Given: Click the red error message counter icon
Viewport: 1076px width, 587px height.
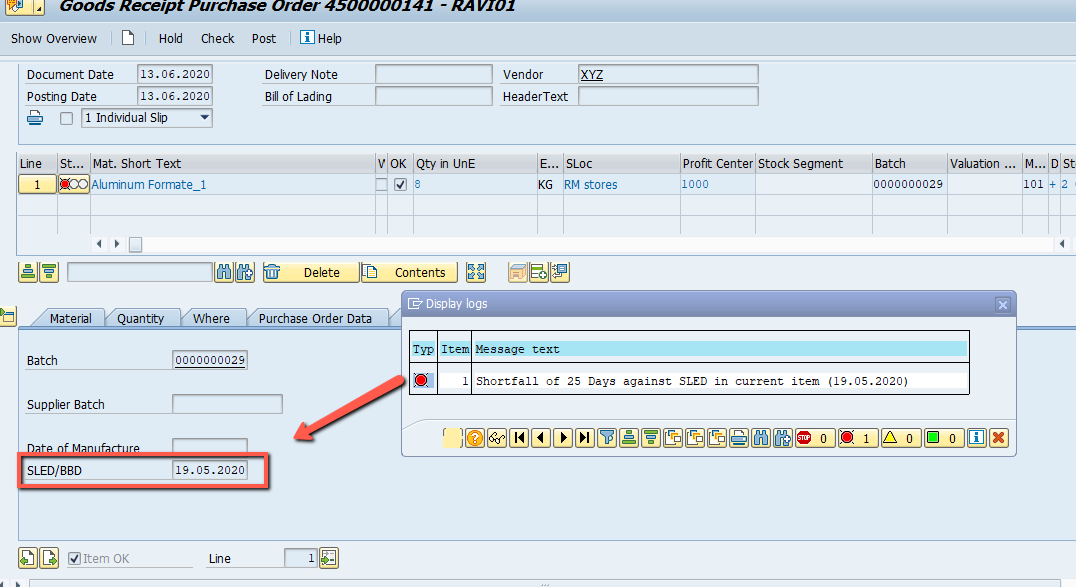Looking at the screenshot, I should click(x=858, y=437).
